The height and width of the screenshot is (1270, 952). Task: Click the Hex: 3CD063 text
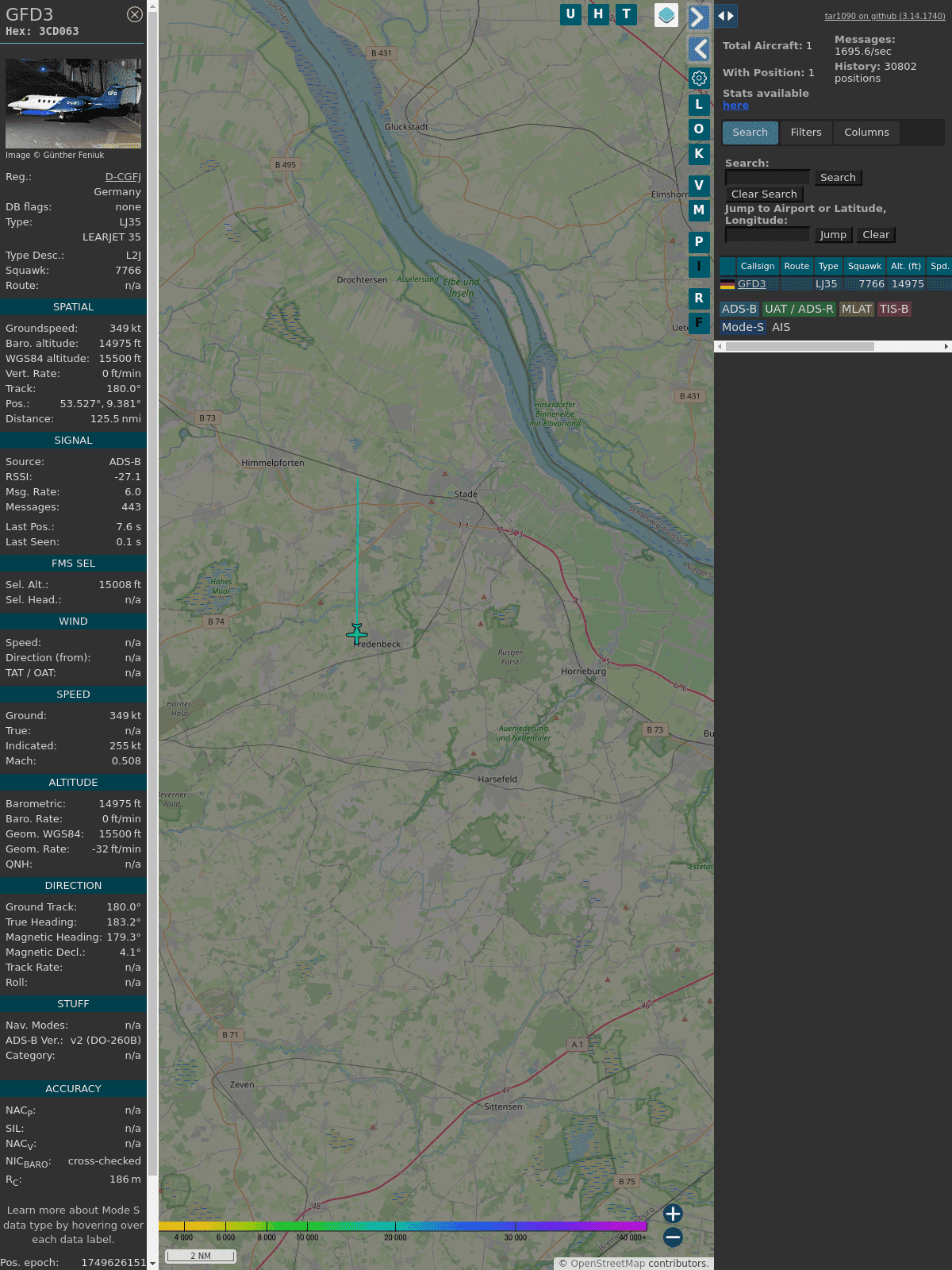click(x=42, y=32)
